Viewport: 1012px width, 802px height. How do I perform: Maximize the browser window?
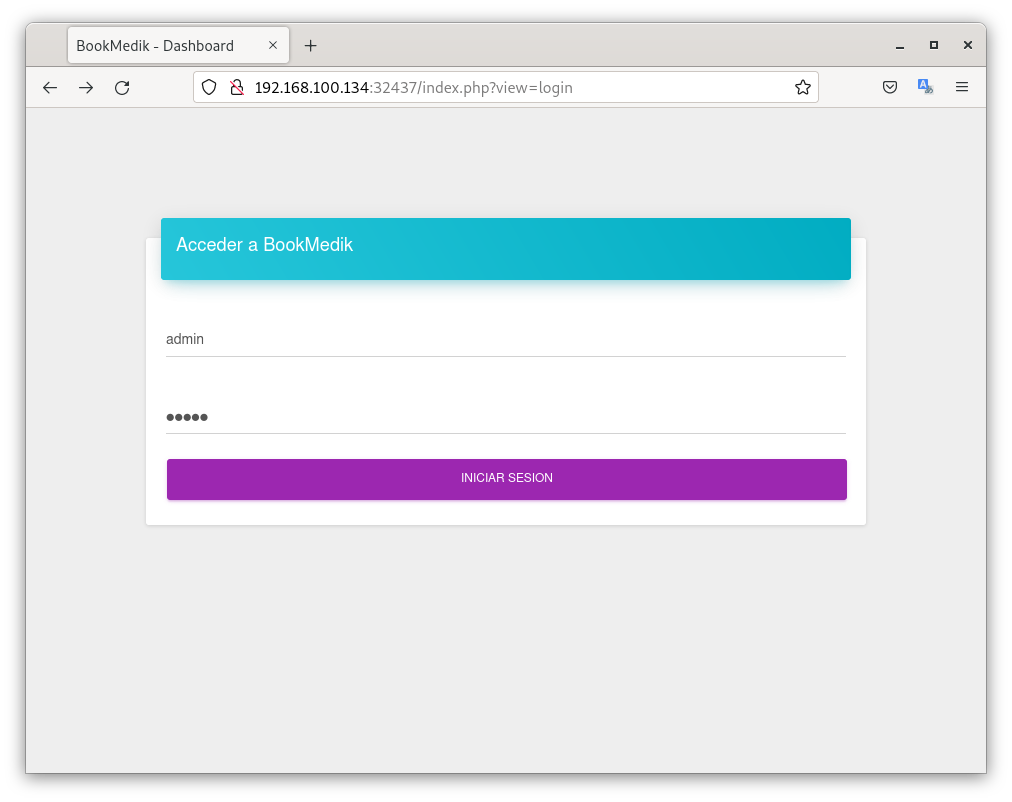(x=934, y=46)
